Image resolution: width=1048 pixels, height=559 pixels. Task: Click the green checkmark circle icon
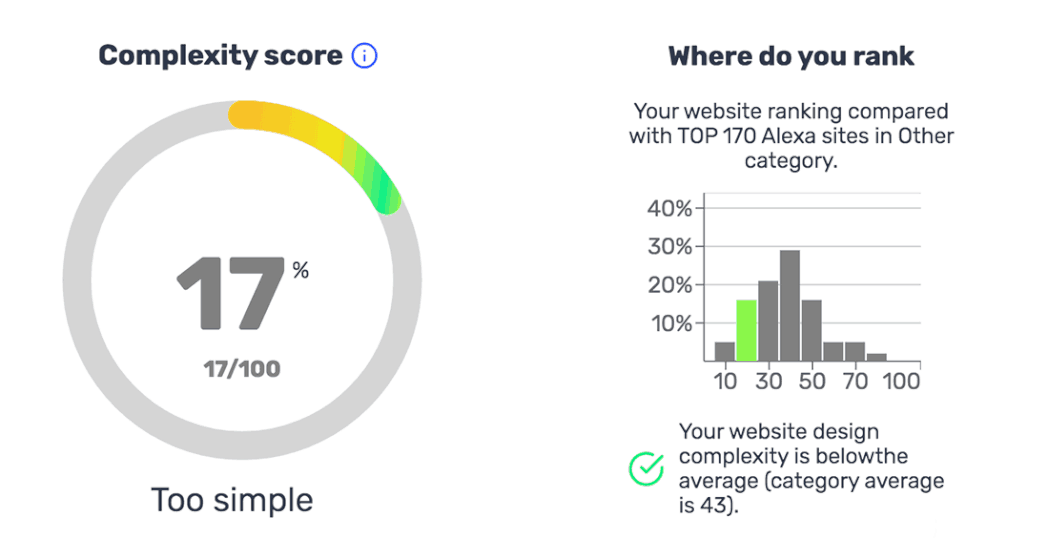pyautogui.click(x=646, y=469)
